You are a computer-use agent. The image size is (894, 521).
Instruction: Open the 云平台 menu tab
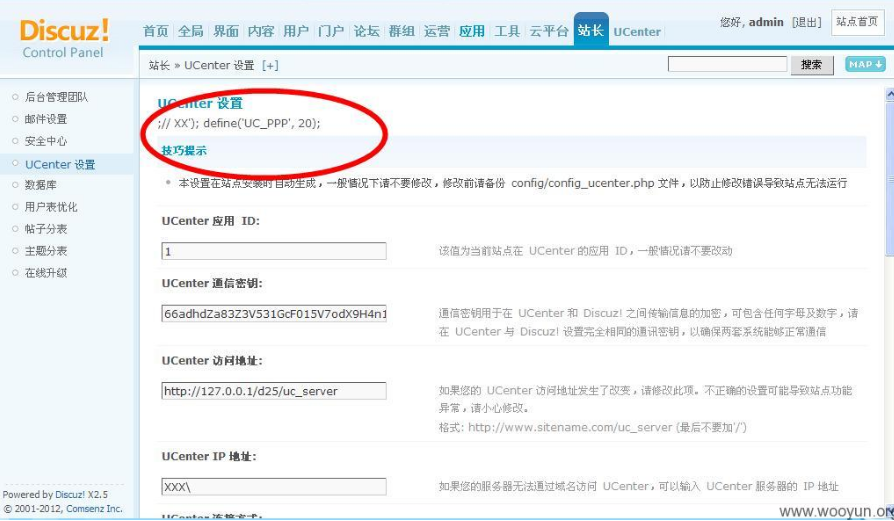548,31
